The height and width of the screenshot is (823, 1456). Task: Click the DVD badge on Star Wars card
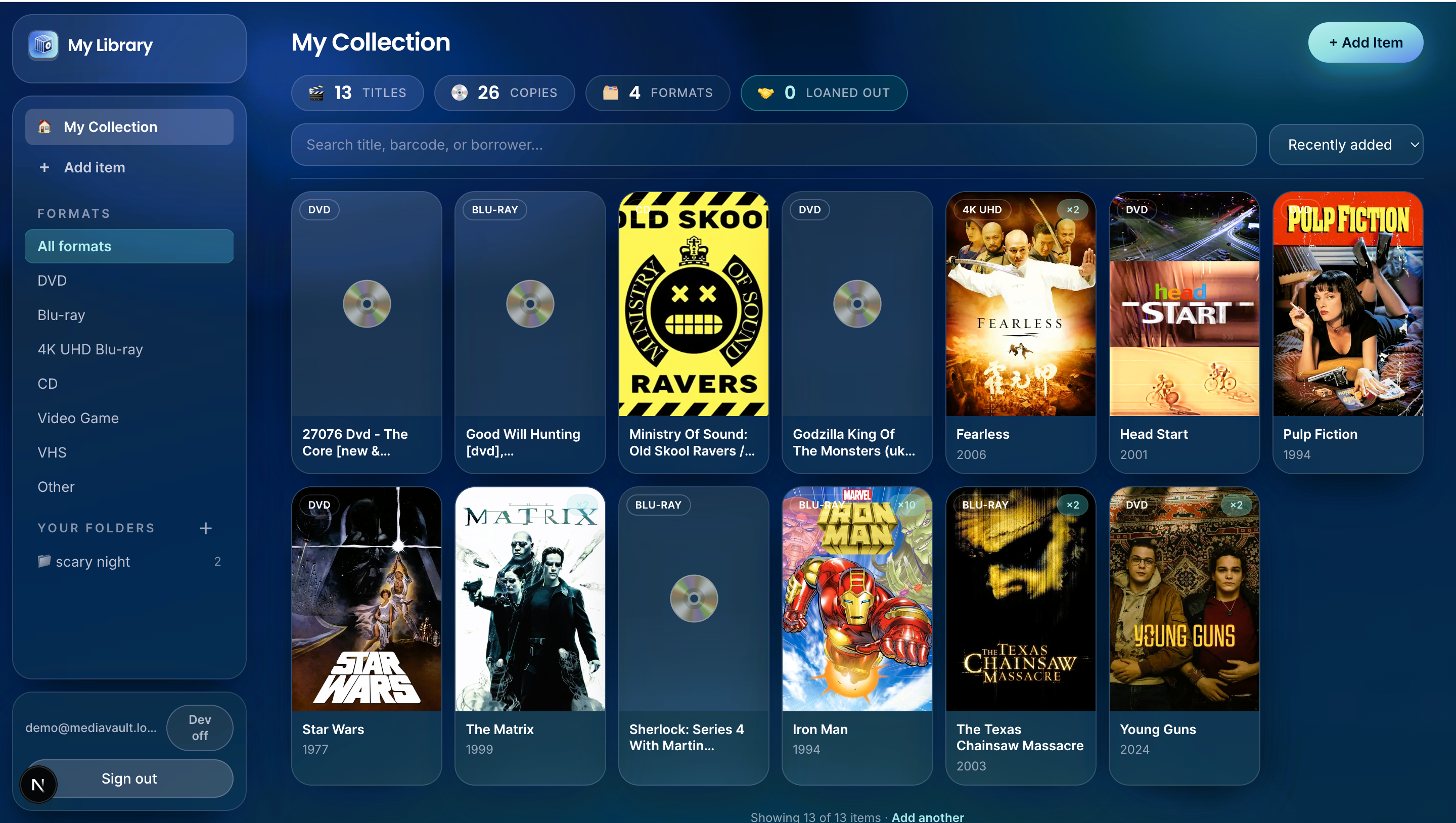pos(320,505)
